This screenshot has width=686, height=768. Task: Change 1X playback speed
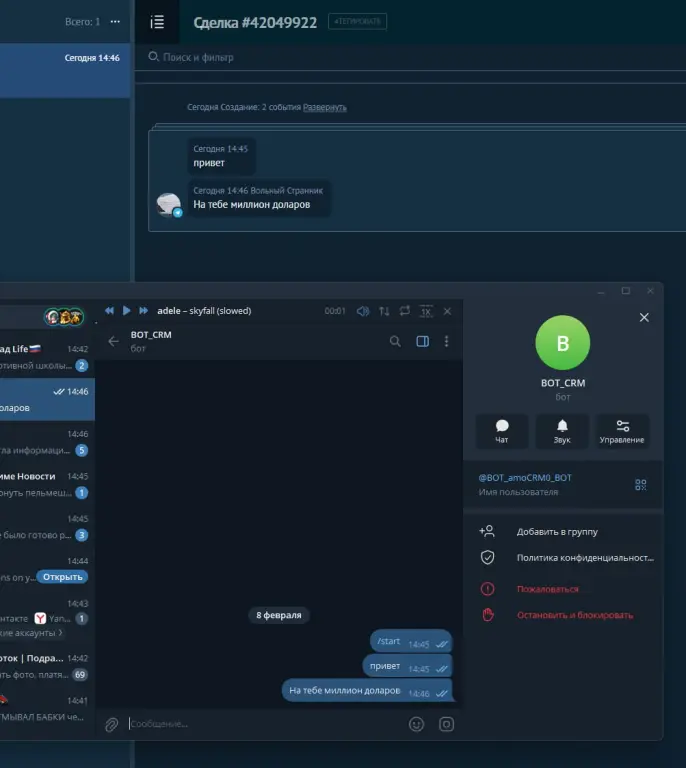click(x=426, y=311)
